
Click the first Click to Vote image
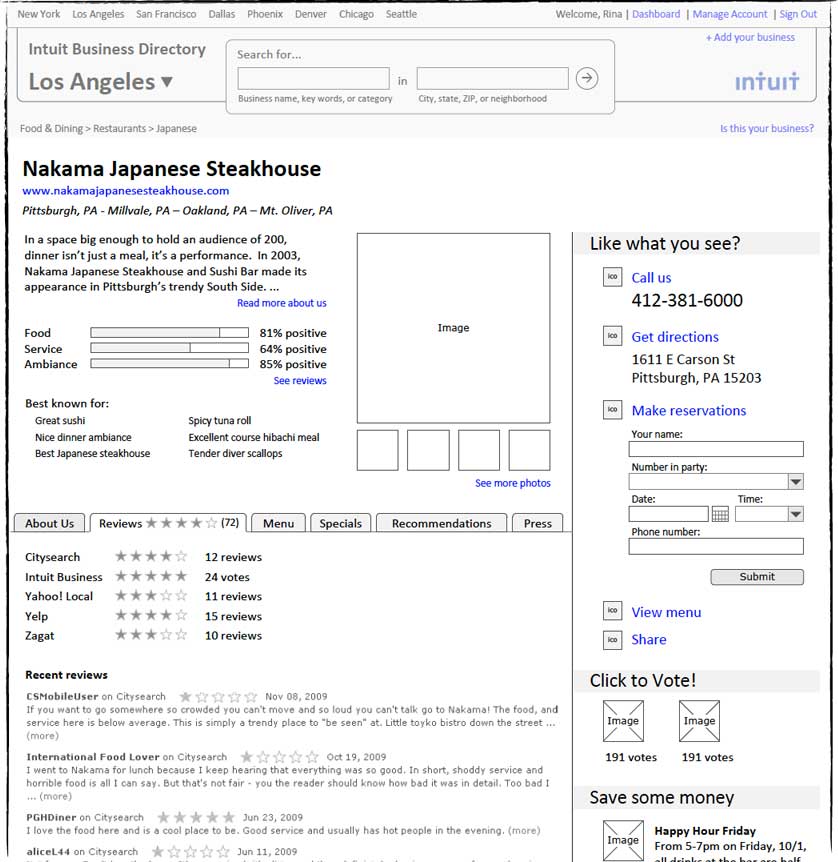[623, 721]
